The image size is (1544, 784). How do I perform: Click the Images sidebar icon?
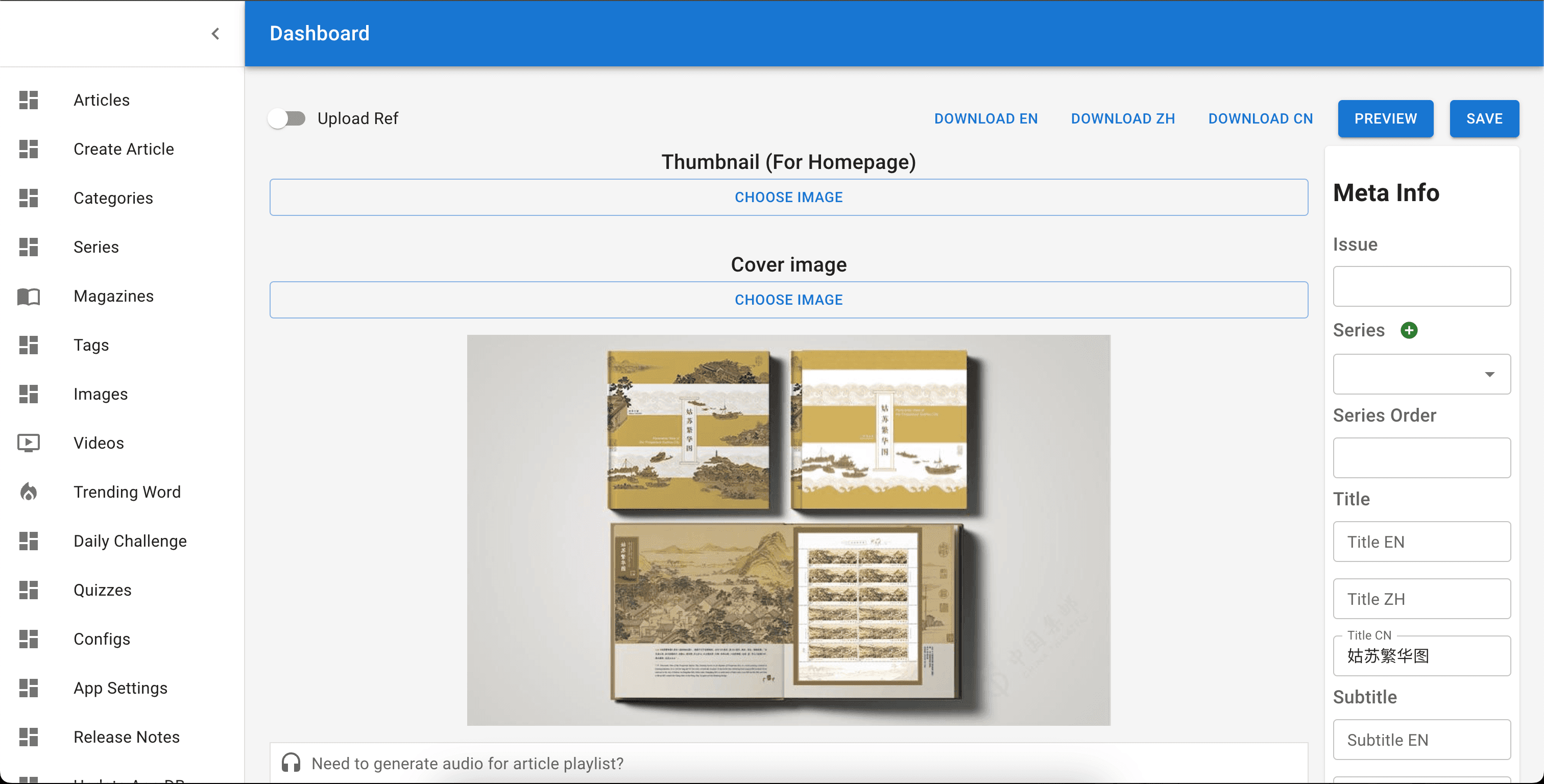[x=28, y=394]
